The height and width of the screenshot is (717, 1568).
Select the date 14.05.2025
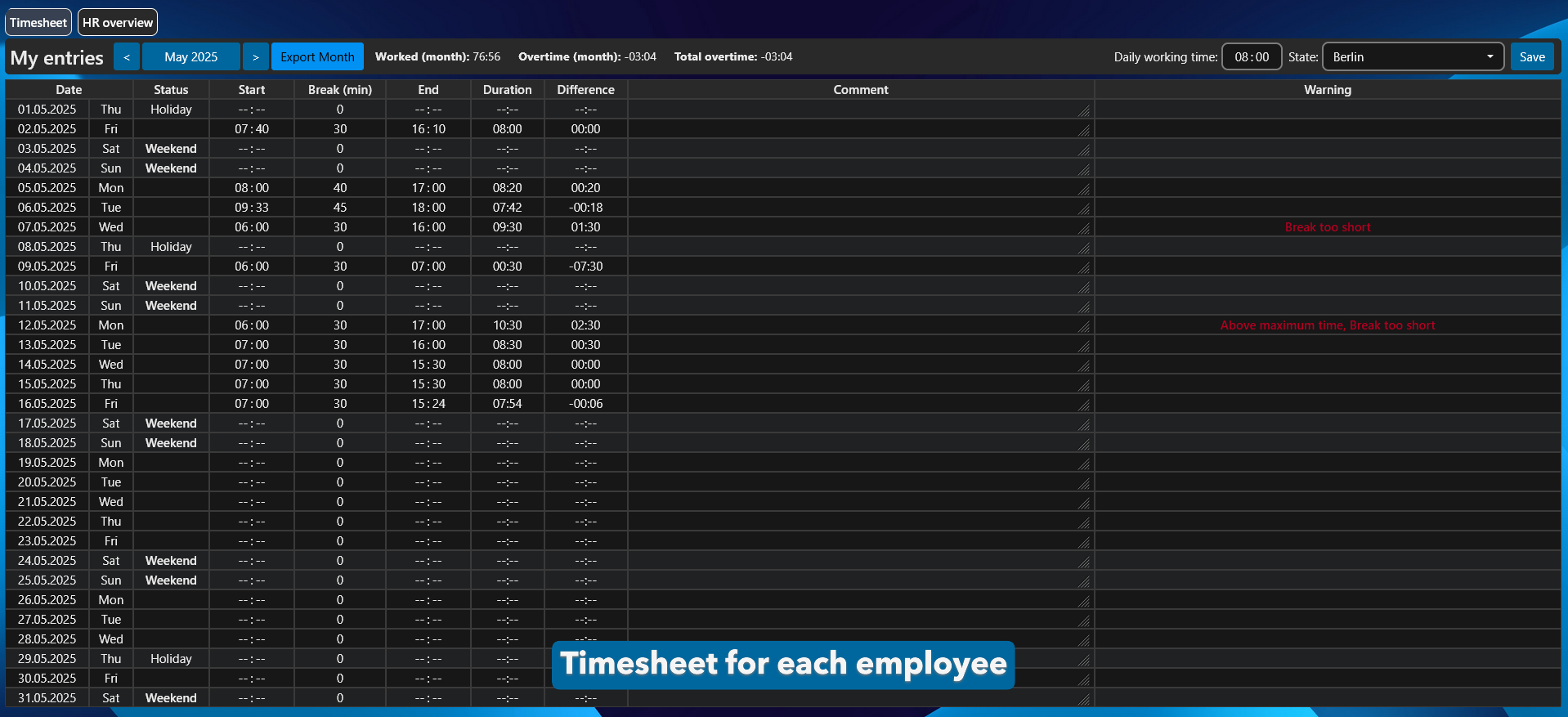[x=47, y=365]
